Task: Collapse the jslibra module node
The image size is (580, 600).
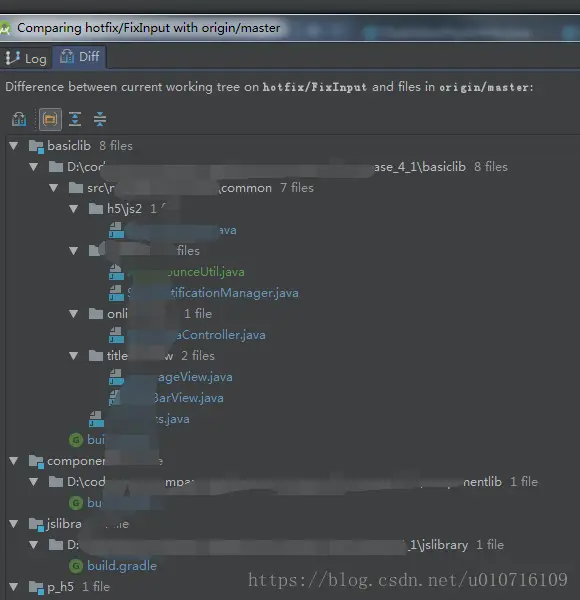Action: pyautogui.click(x=14, y=524)
